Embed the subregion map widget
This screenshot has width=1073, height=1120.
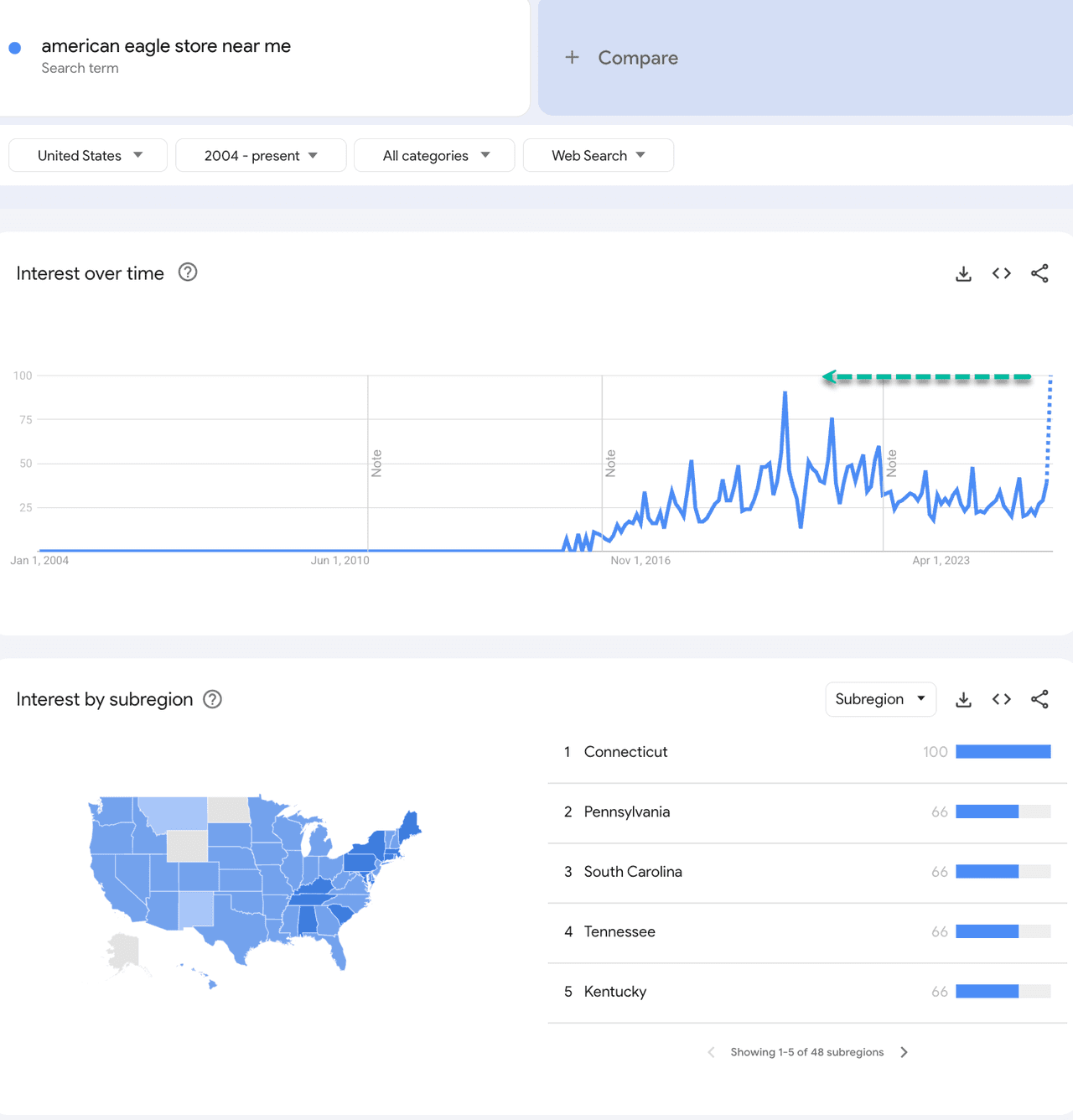tap(1001, 699)
